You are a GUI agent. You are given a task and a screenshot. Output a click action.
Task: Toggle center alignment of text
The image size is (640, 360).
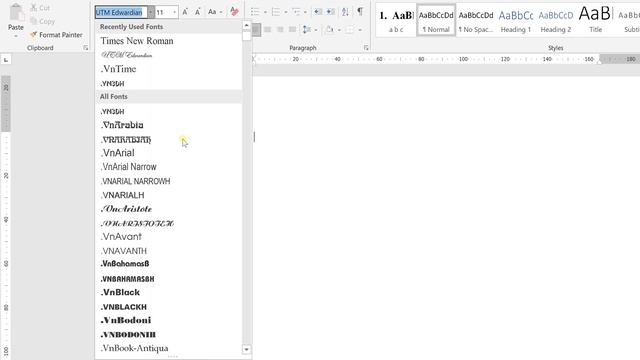(267, 29)
